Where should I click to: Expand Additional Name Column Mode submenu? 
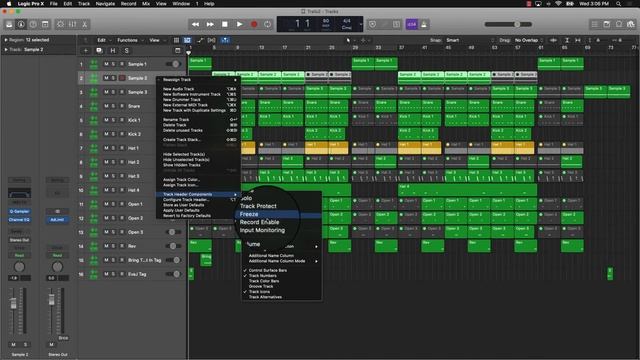(282, 261)
